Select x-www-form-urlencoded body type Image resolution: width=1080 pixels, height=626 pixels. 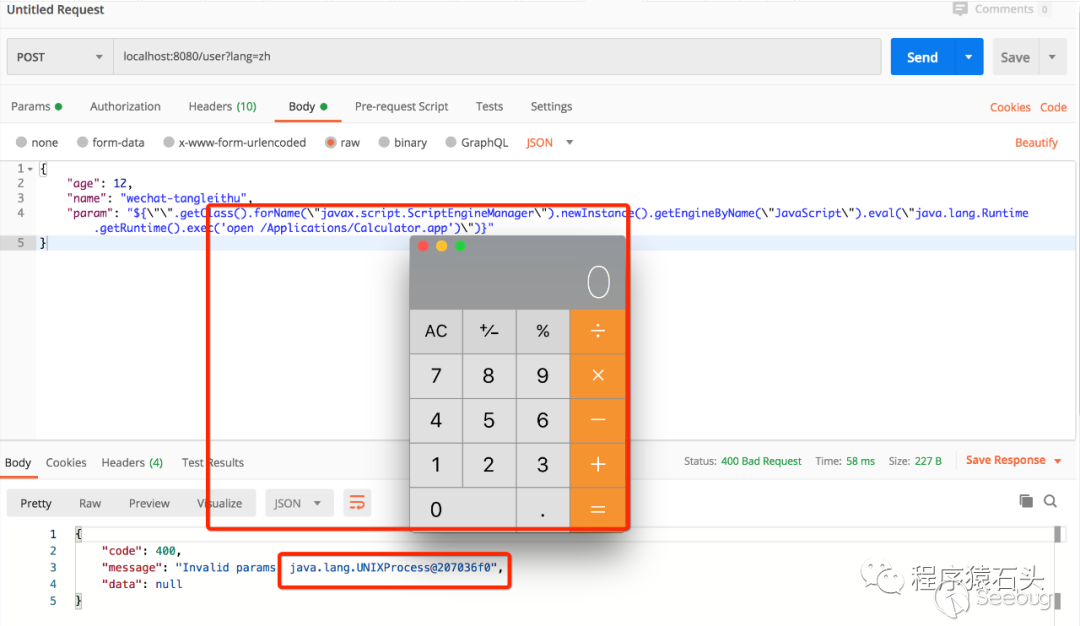point(169,142)
